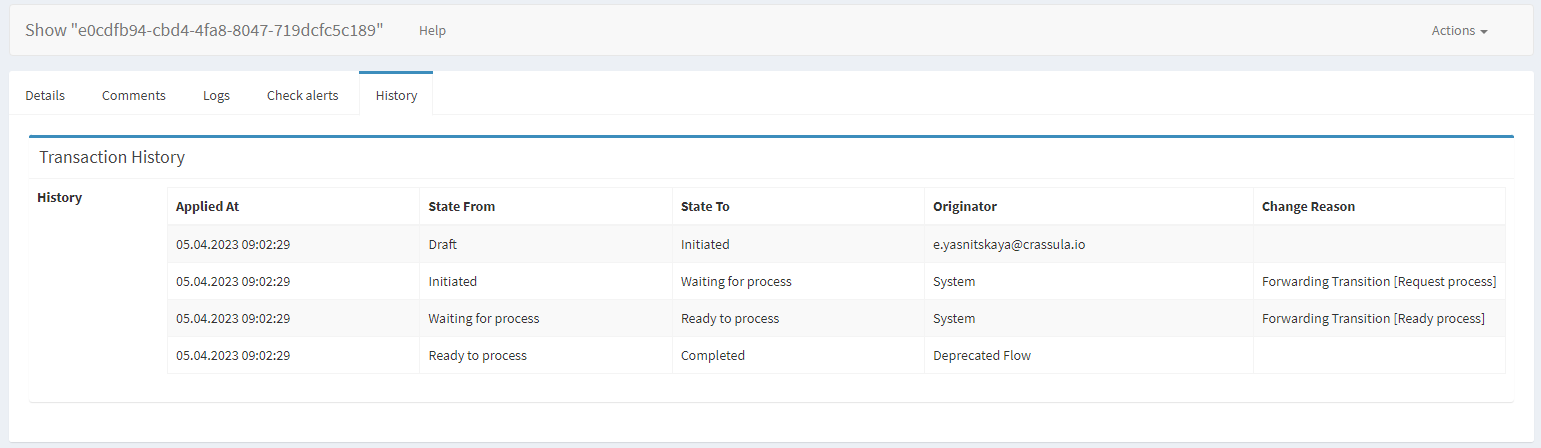Click the Completed state cell
The image size is (1541, 448).
point(712,356)
